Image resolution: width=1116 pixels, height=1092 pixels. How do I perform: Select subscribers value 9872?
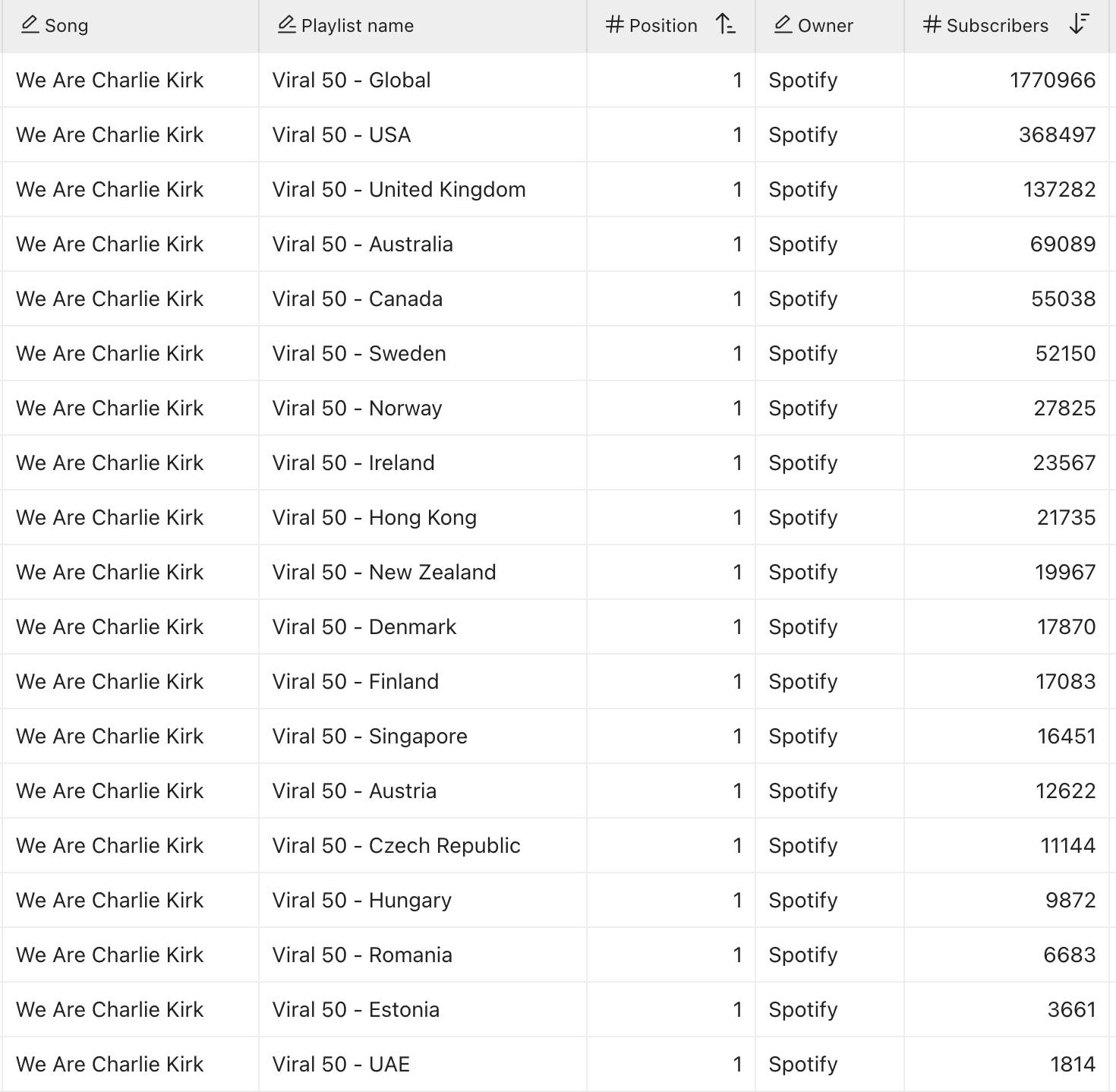coord(1070,900)
